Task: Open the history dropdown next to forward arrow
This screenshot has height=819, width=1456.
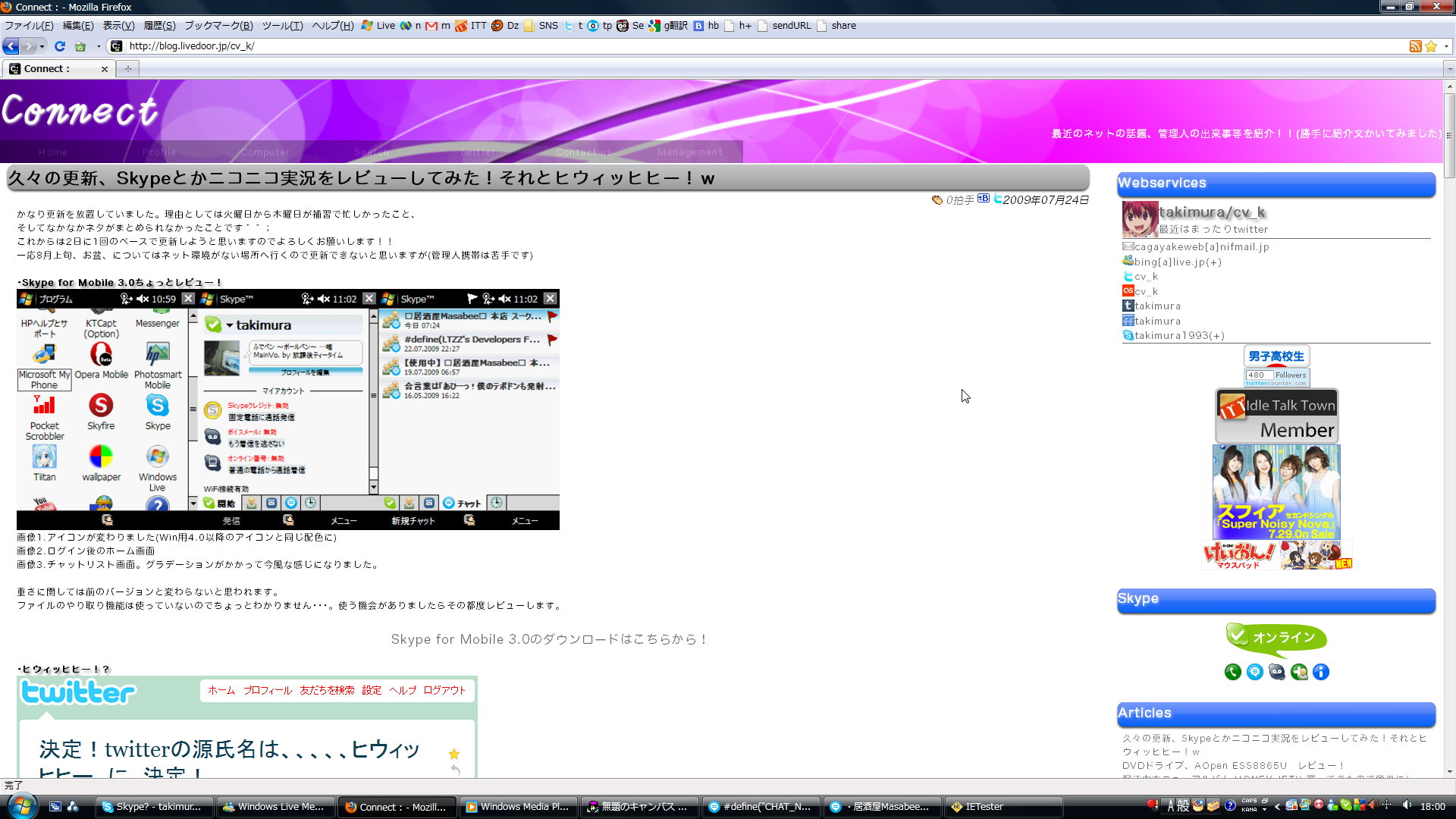Action: click(x=42, y=46)
